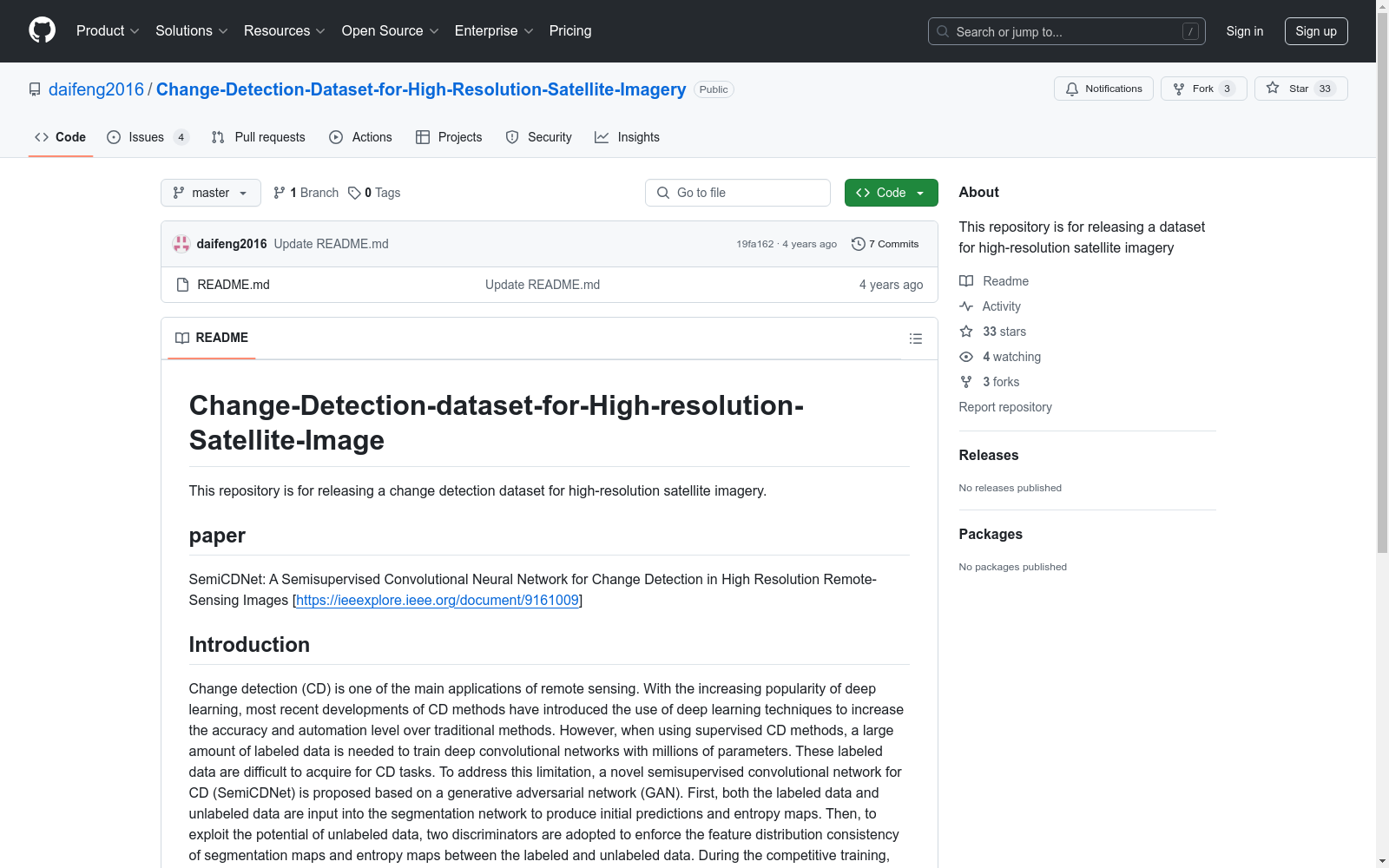Click the Activity pulse icon
Viewport: 1389px width, 868px height.
pos(966,306)
